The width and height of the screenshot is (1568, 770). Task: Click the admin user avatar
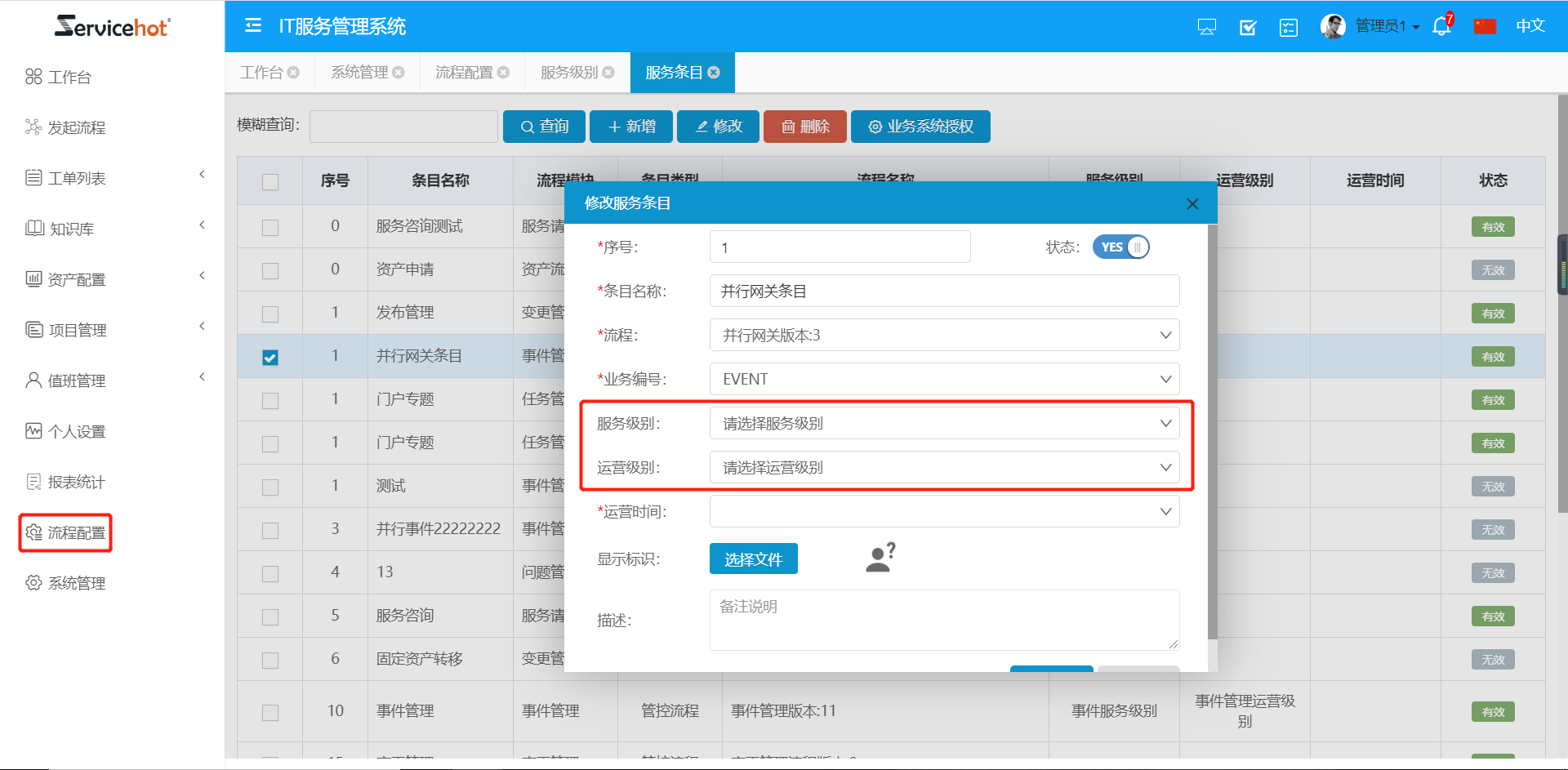click(1333, 26)
